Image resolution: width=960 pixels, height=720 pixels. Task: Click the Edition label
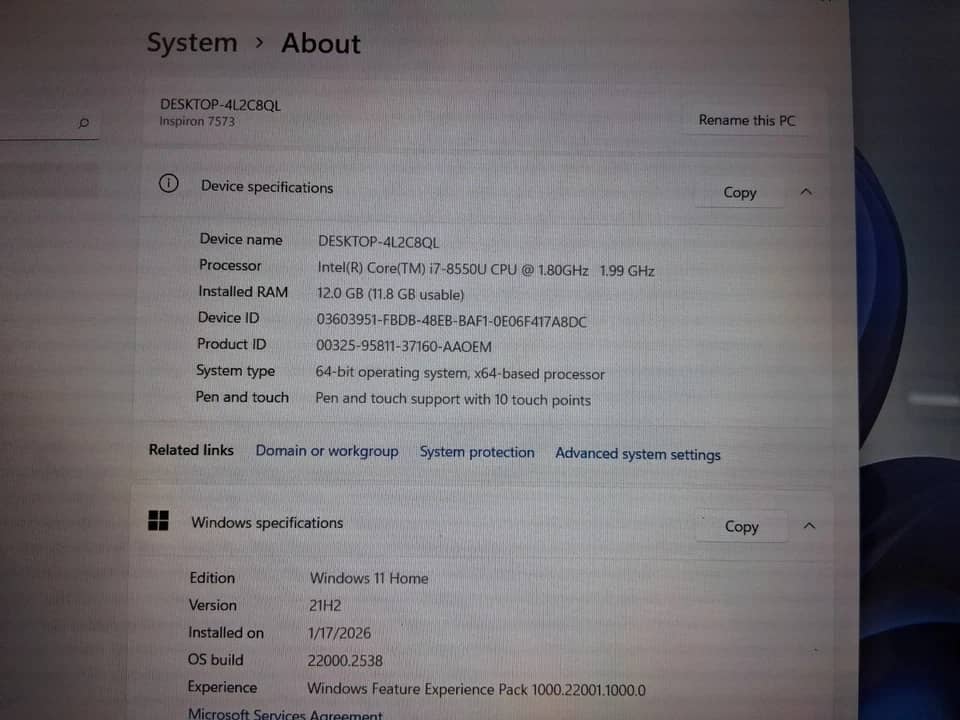212,578
